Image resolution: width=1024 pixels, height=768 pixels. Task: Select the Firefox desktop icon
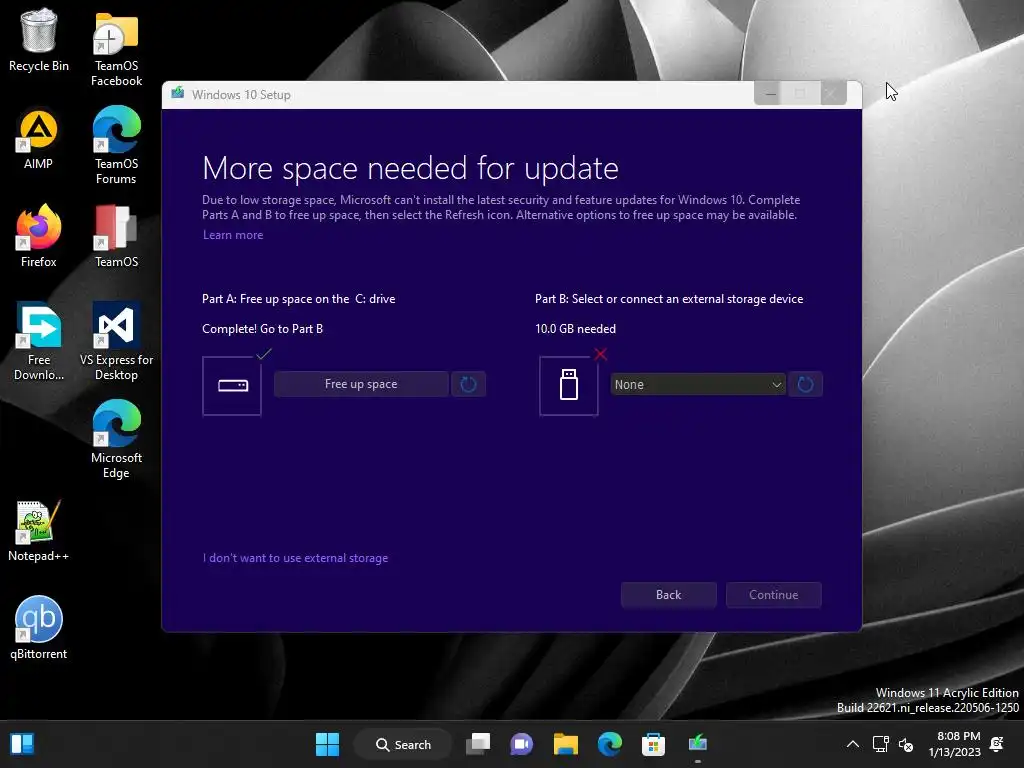39,236
